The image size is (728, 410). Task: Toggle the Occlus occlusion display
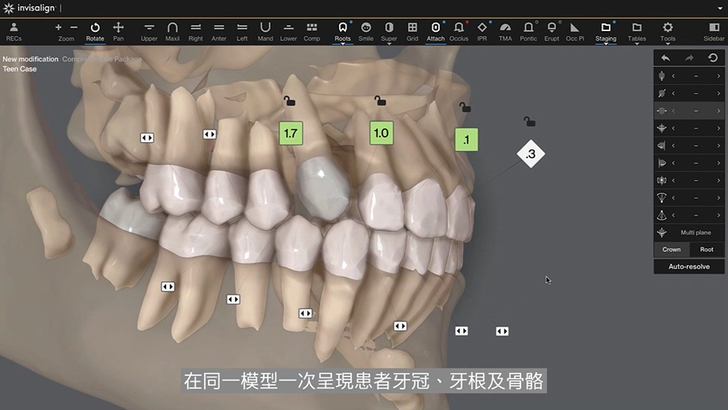(459, 32)
